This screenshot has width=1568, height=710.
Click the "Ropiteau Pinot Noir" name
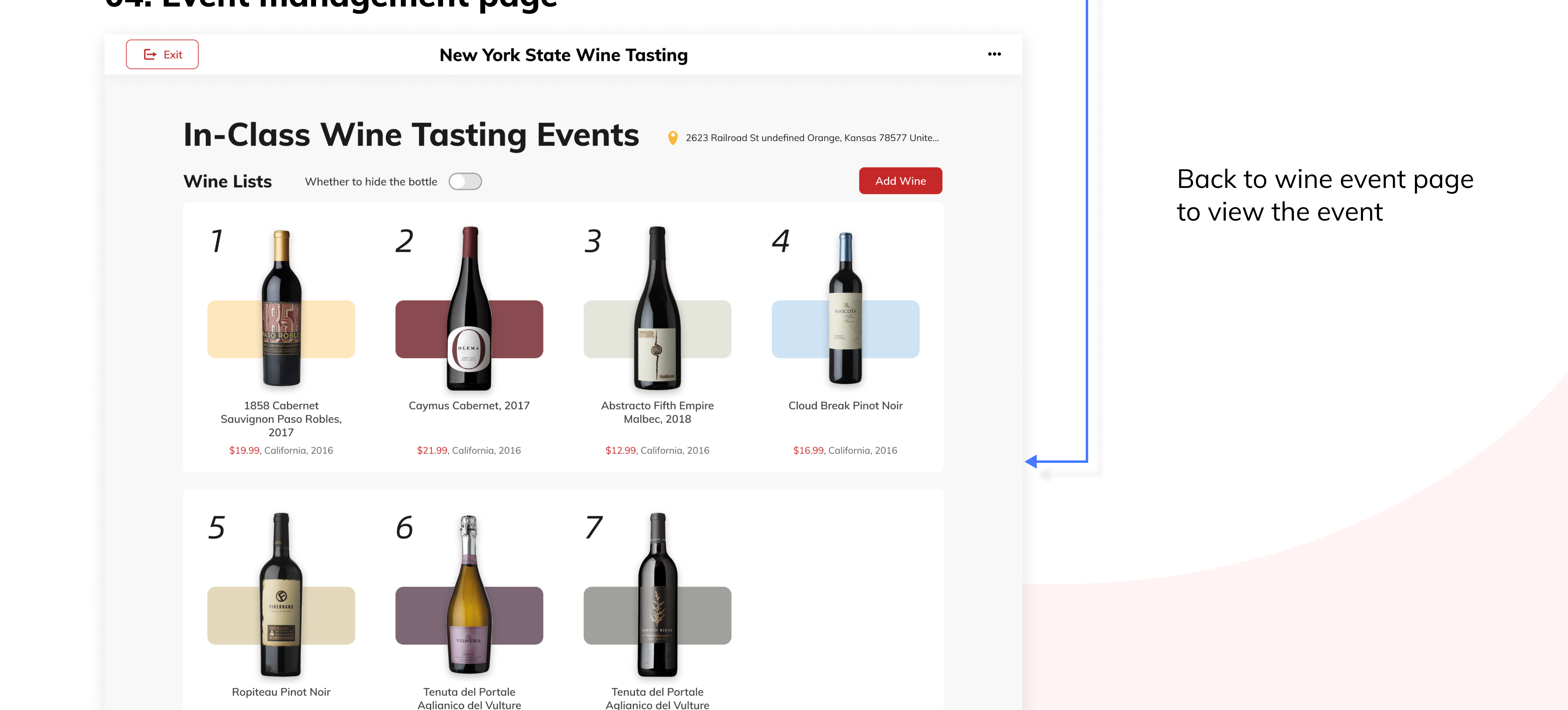coord(281,692)
